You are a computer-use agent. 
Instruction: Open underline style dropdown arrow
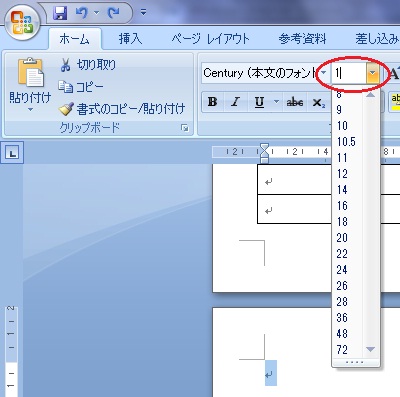coord(276,102)
